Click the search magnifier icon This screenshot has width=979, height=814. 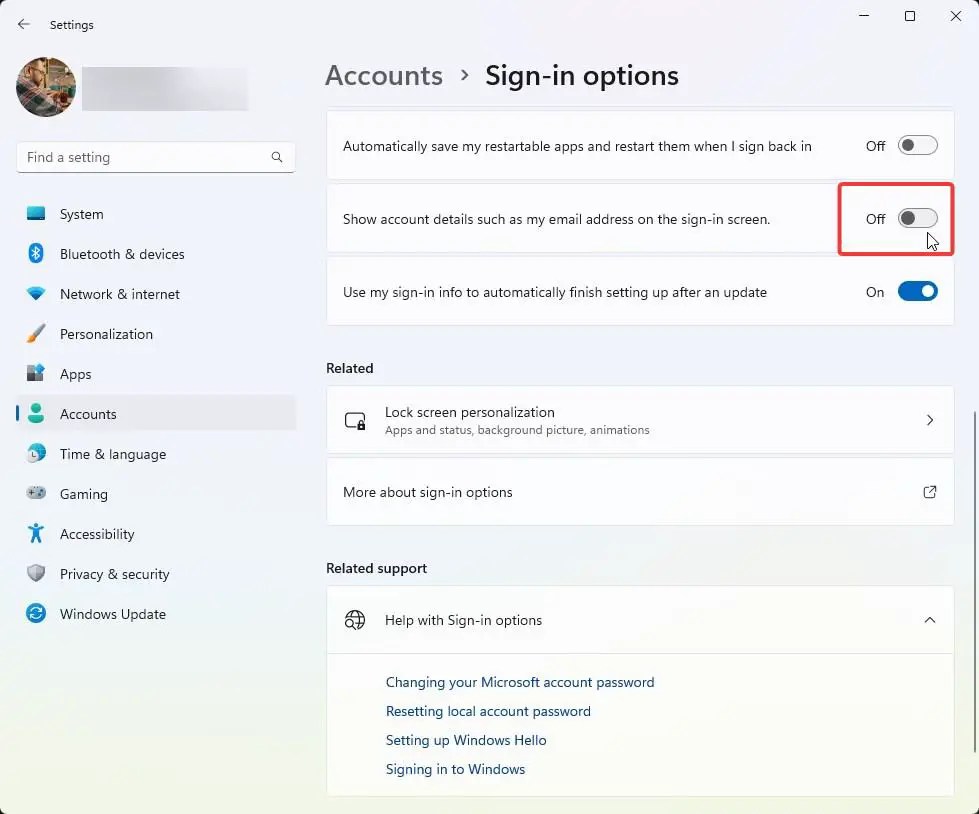[x=277, y=157]
